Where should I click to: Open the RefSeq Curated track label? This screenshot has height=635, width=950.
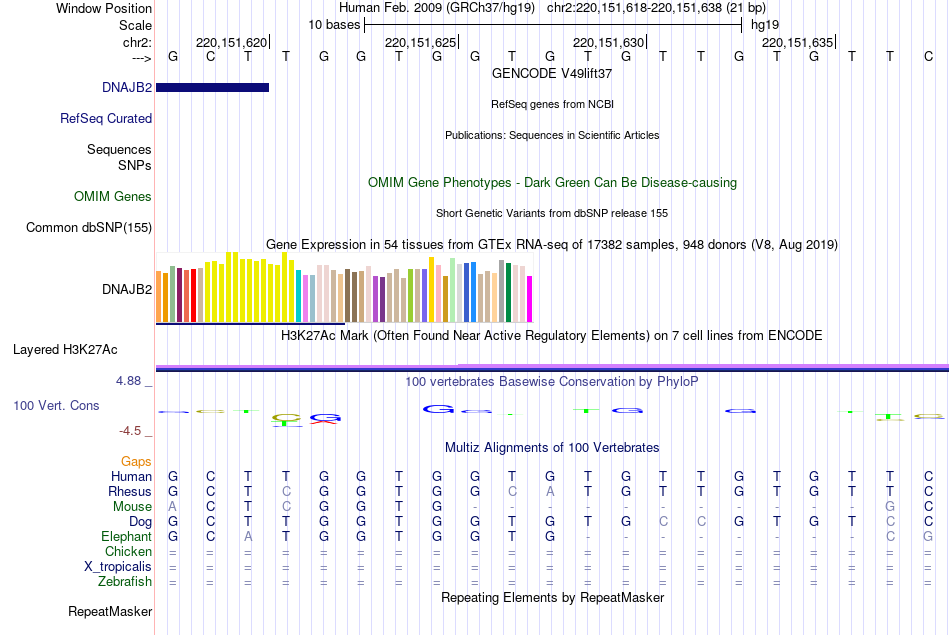tap(106, 119)
